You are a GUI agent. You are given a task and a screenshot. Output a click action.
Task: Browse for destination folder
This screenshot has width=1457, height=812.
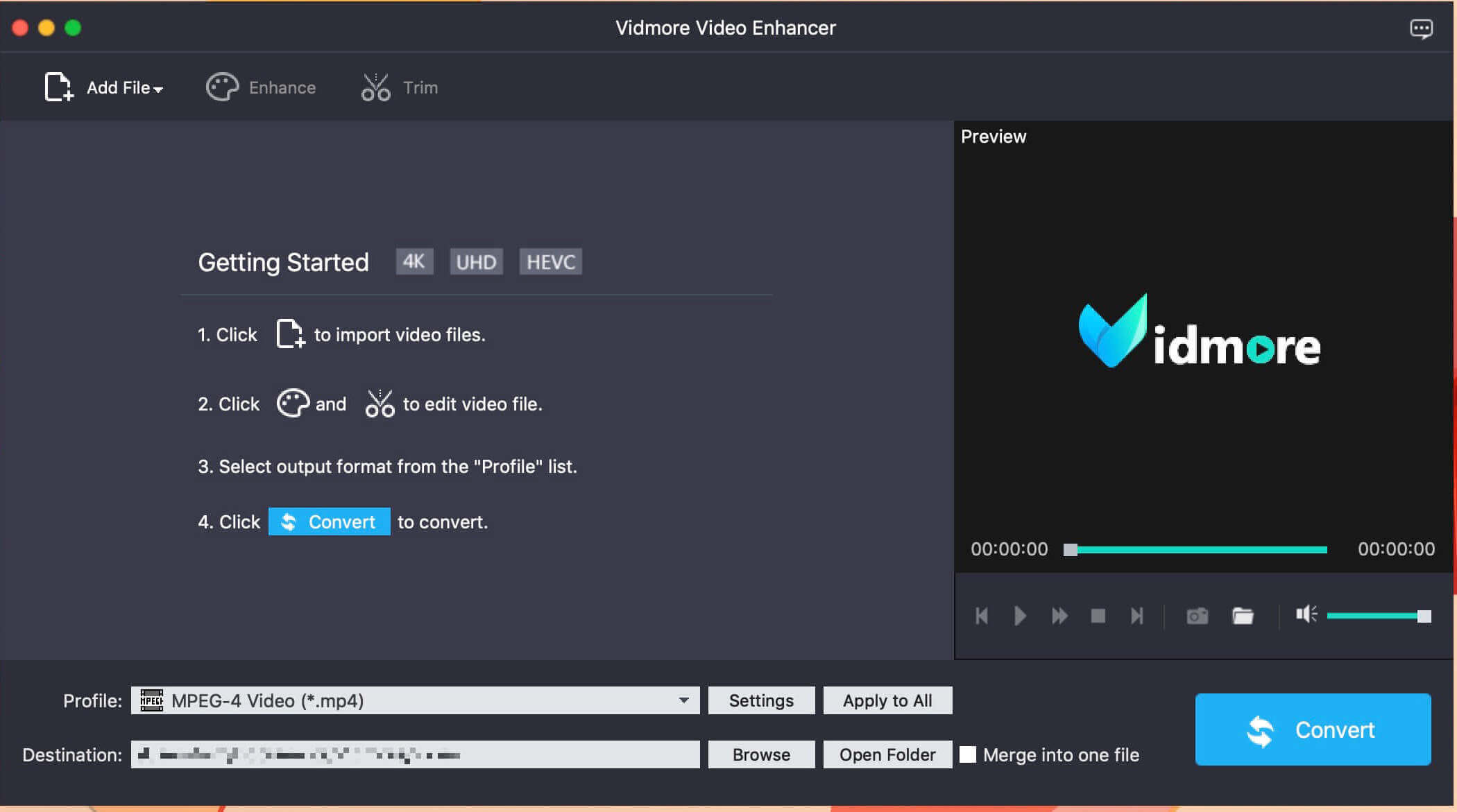point(761,754)
